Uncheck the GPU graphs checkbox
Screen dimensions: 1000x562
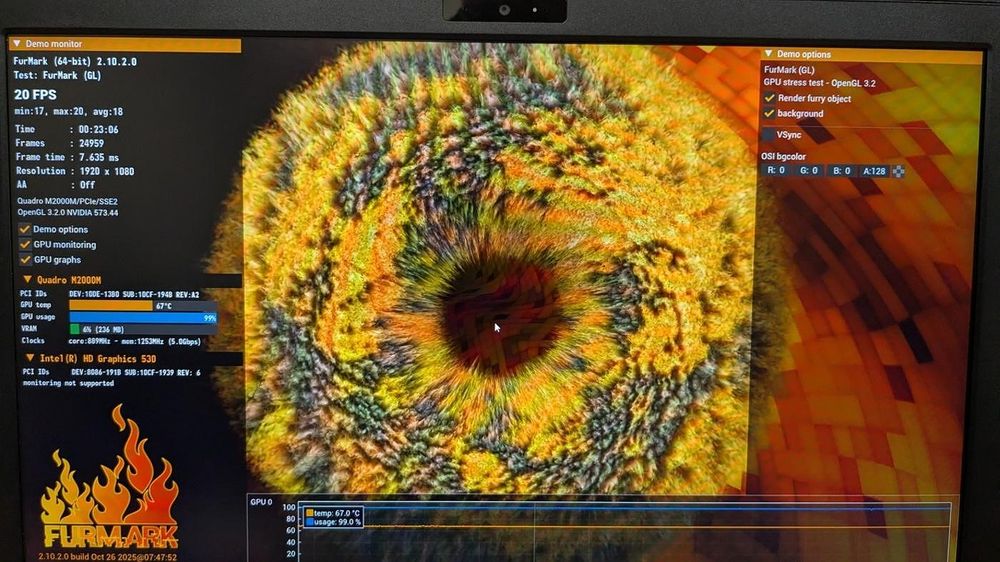(x=25, y=260)
